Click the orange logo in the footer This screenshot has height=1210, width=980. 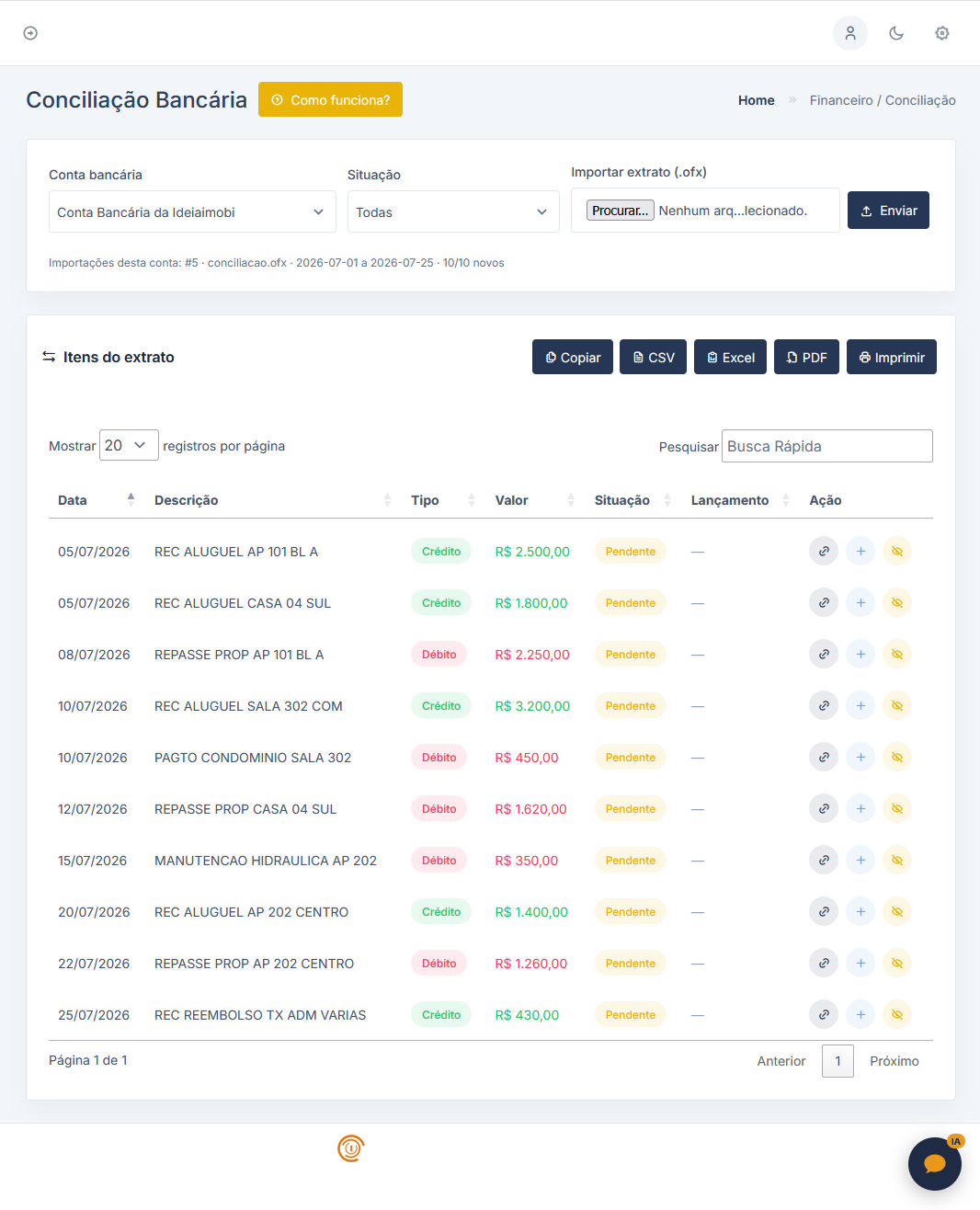[x=351, y=1148]
